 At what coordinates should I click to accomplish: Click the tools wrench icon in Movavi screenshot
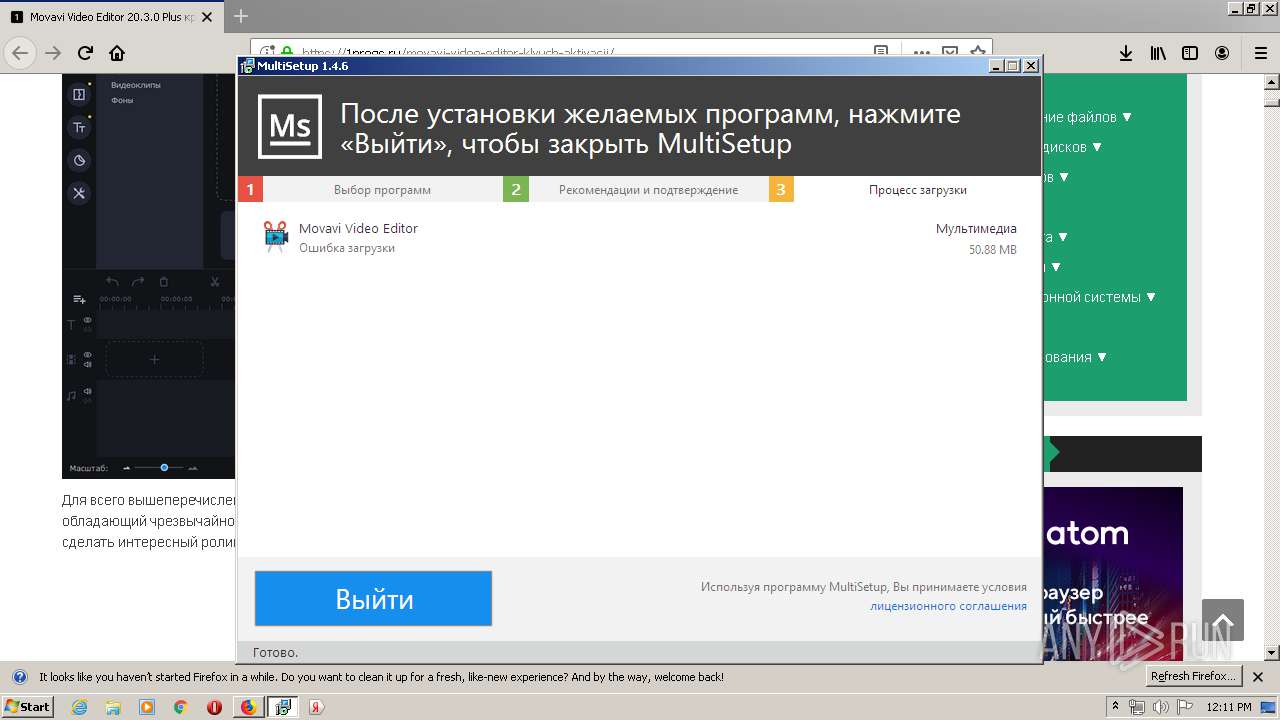pyautogui.click(x=79, y=192)
